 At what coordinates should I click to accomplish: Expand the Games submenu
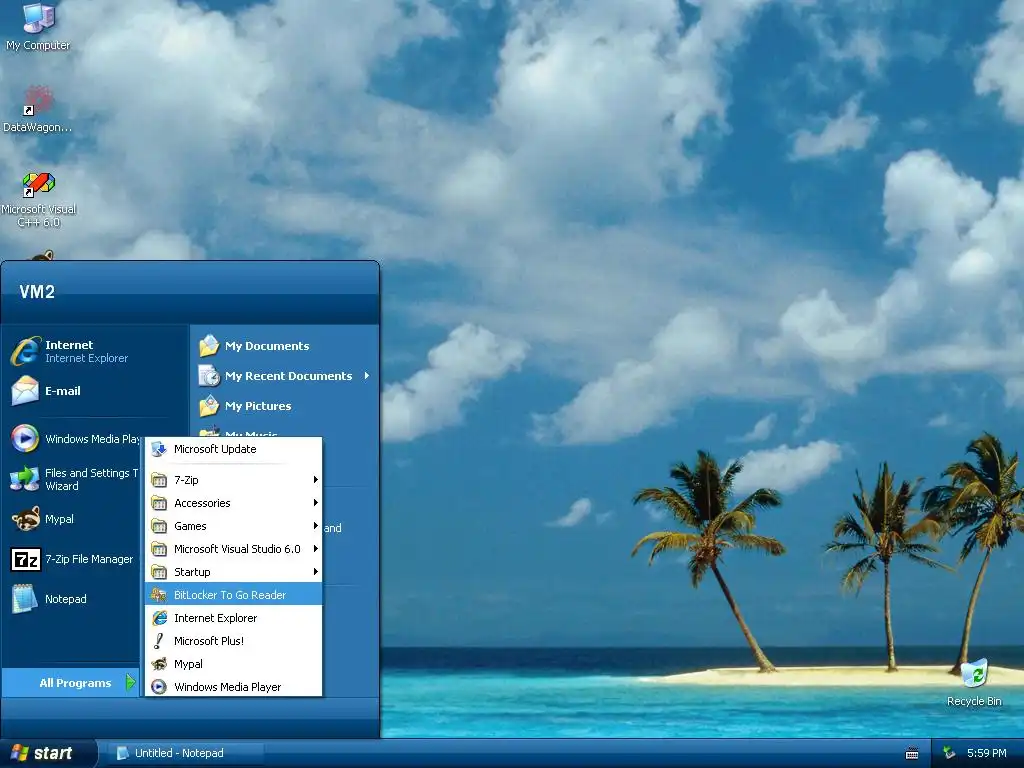[233, 526]
